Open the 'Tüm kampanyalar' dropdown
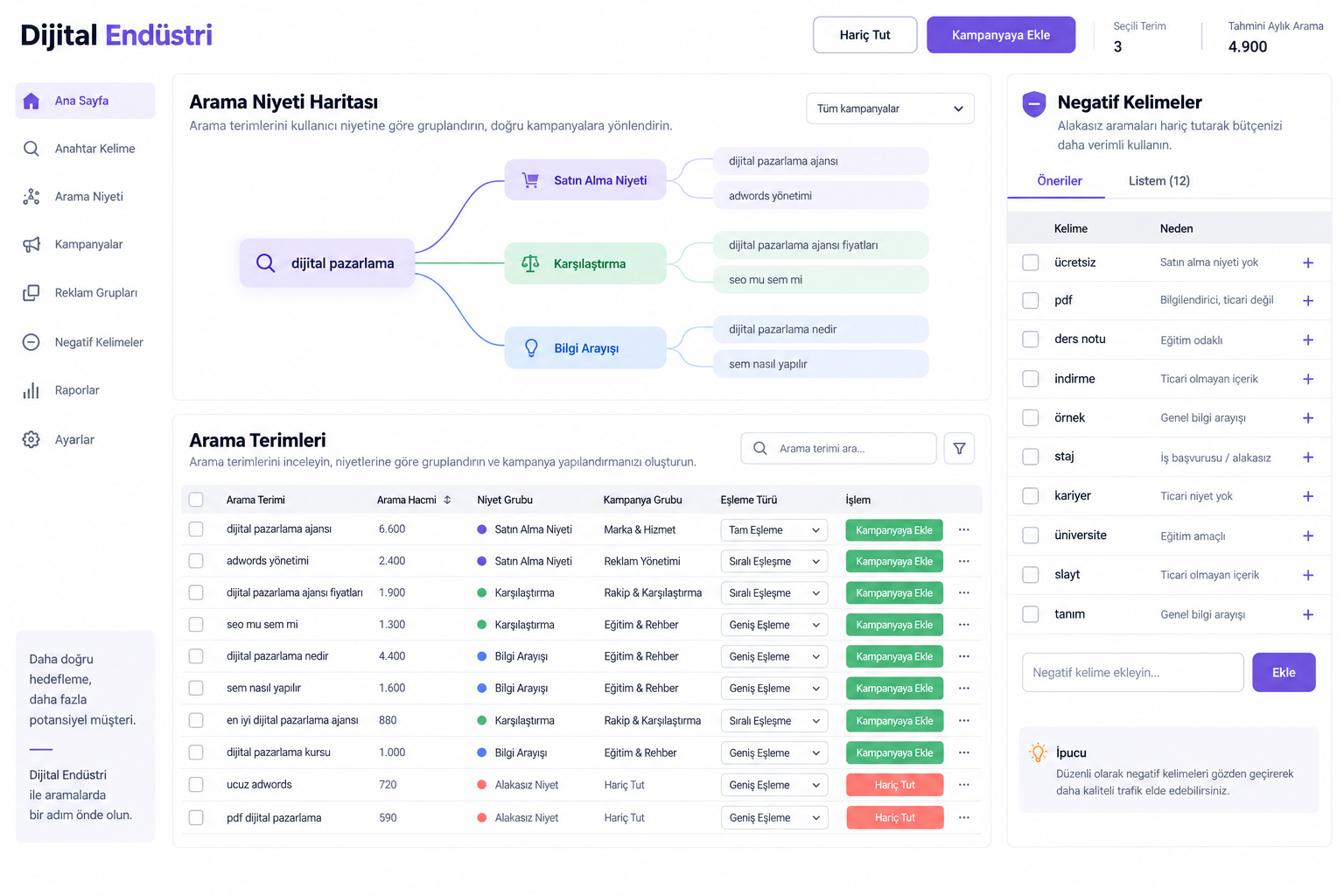 890,108
